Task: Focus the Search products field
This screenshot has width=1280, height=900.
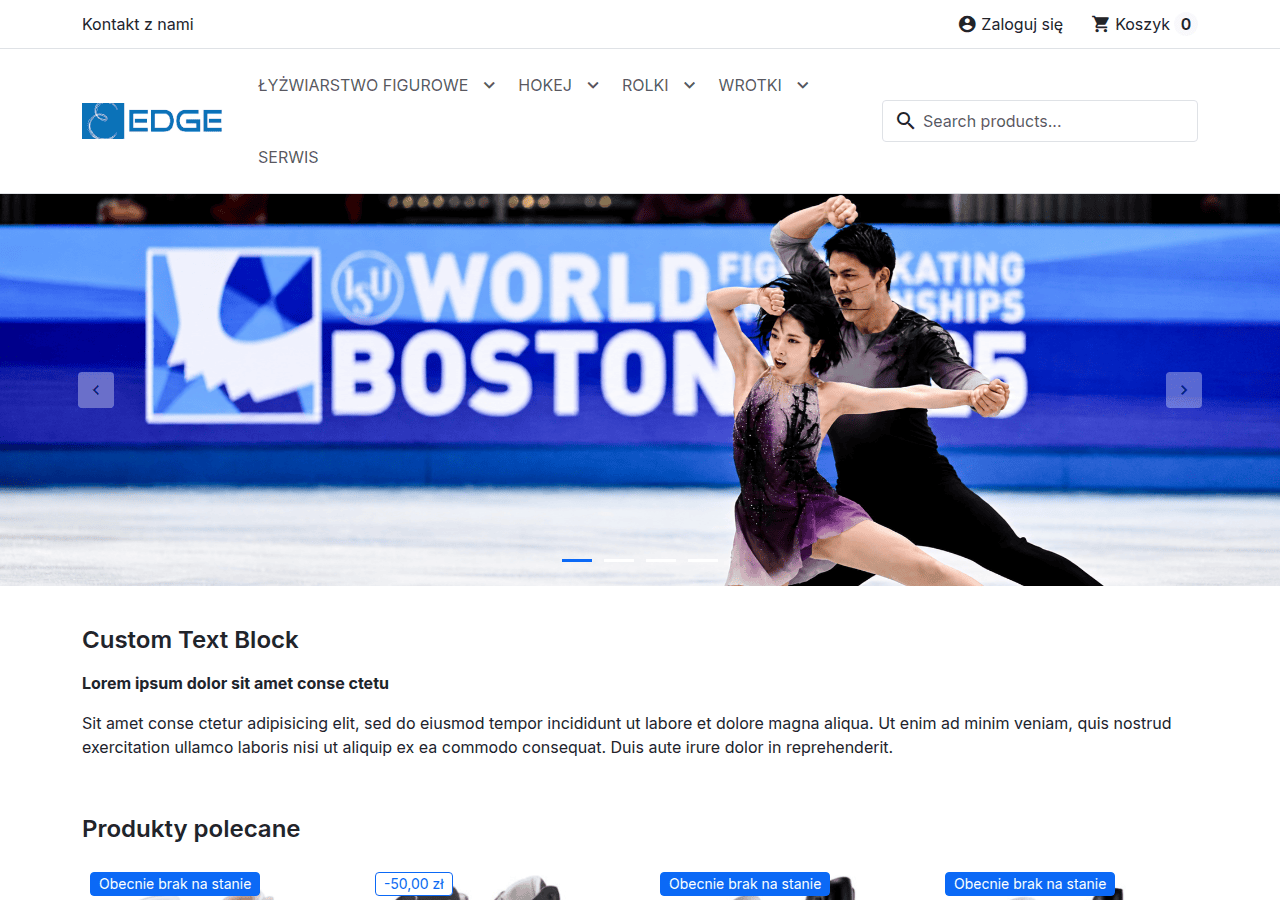Action: pos(1040,121)
